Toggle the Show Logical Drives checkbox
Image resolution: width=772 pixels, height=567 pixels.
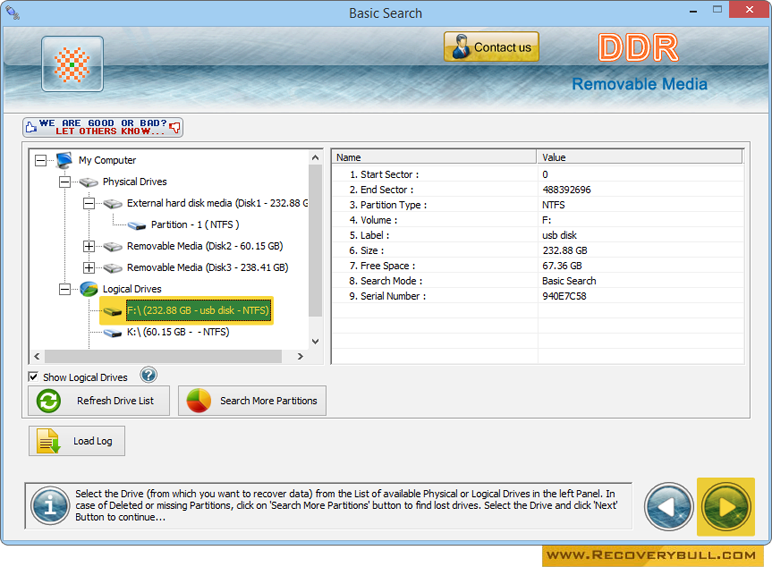click(33, 377)
